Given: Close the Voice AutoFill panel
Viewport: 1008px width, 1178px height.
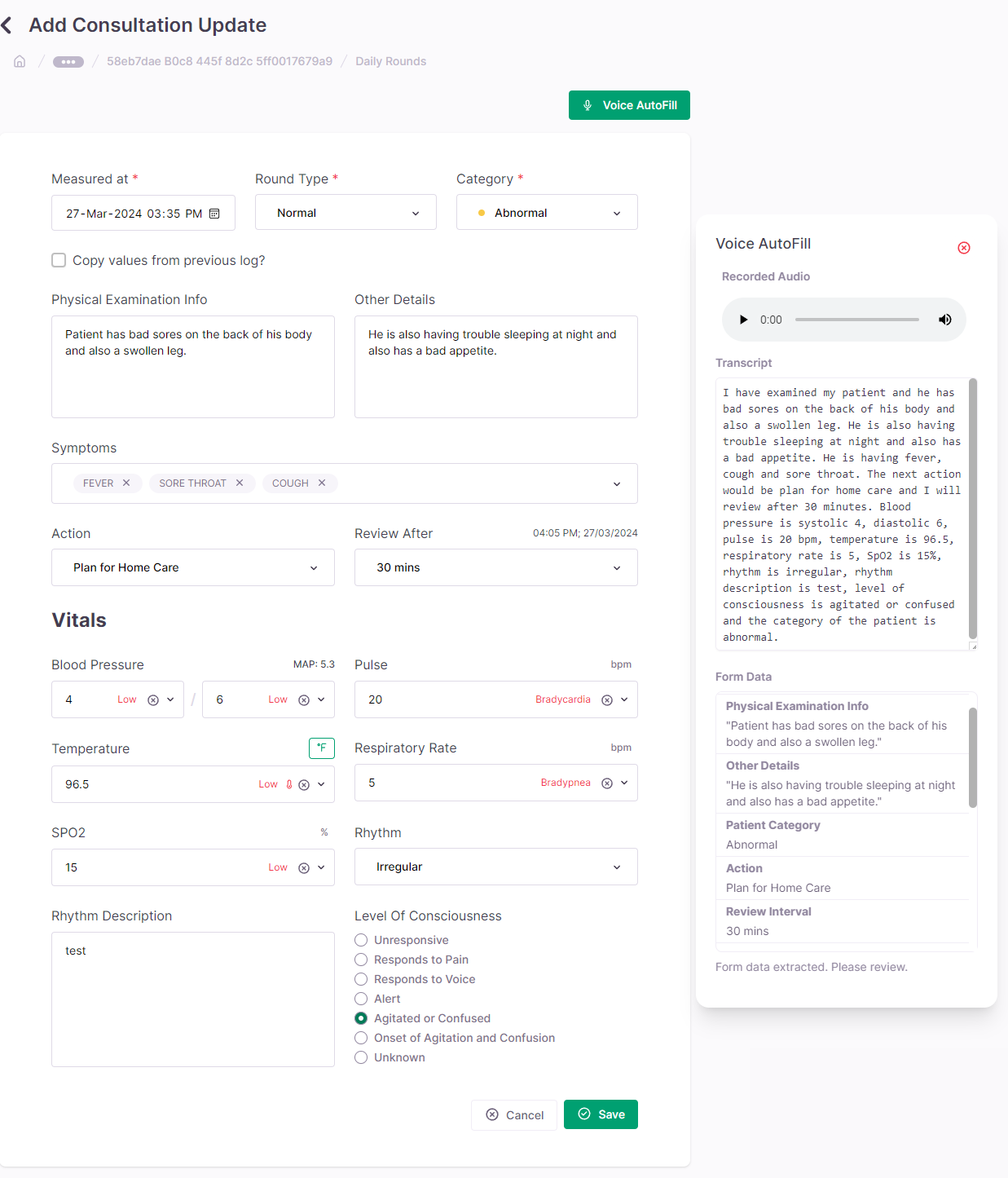Looking at the screenshot, I should (x=964, y=248).
